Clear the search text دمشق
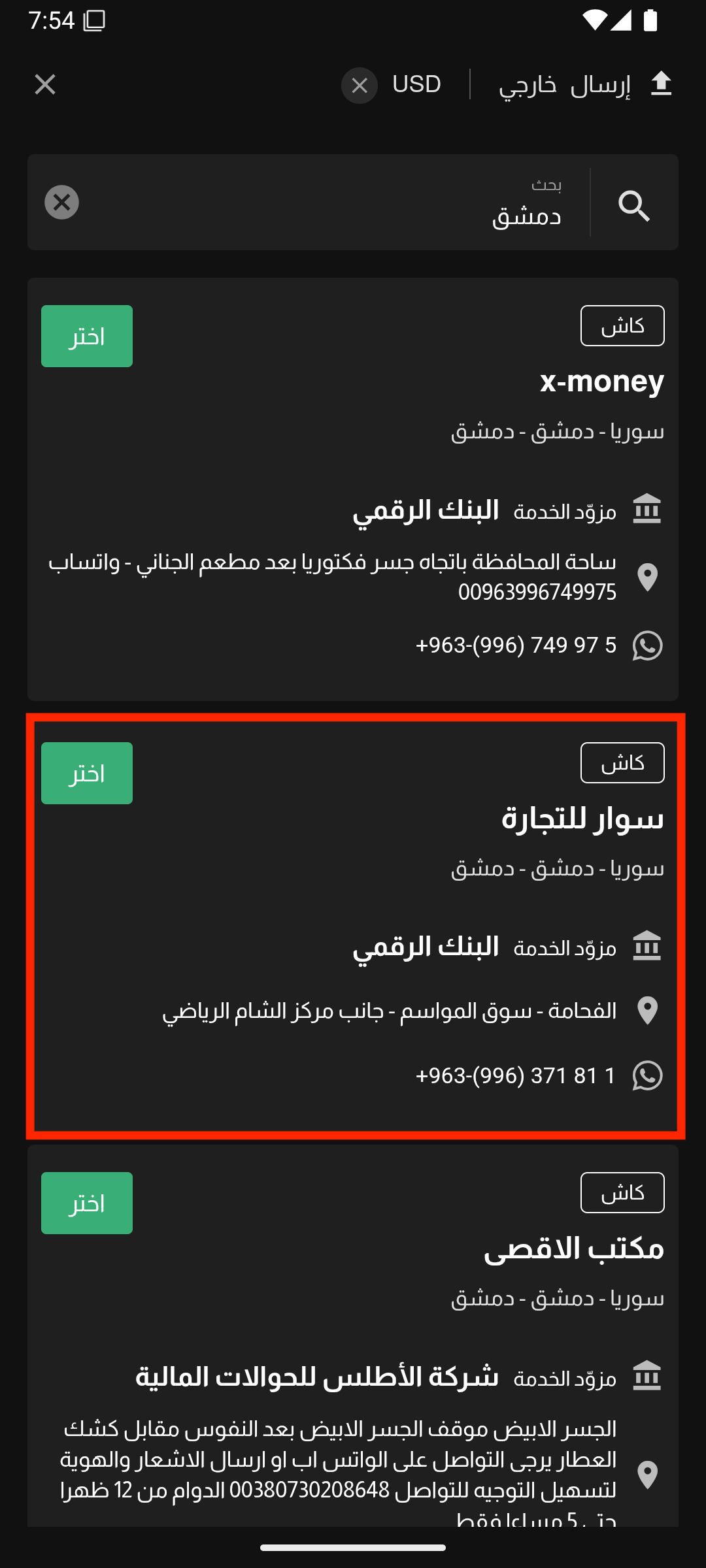This screenshot has height=1568, width=706. [x=62, y=203]
